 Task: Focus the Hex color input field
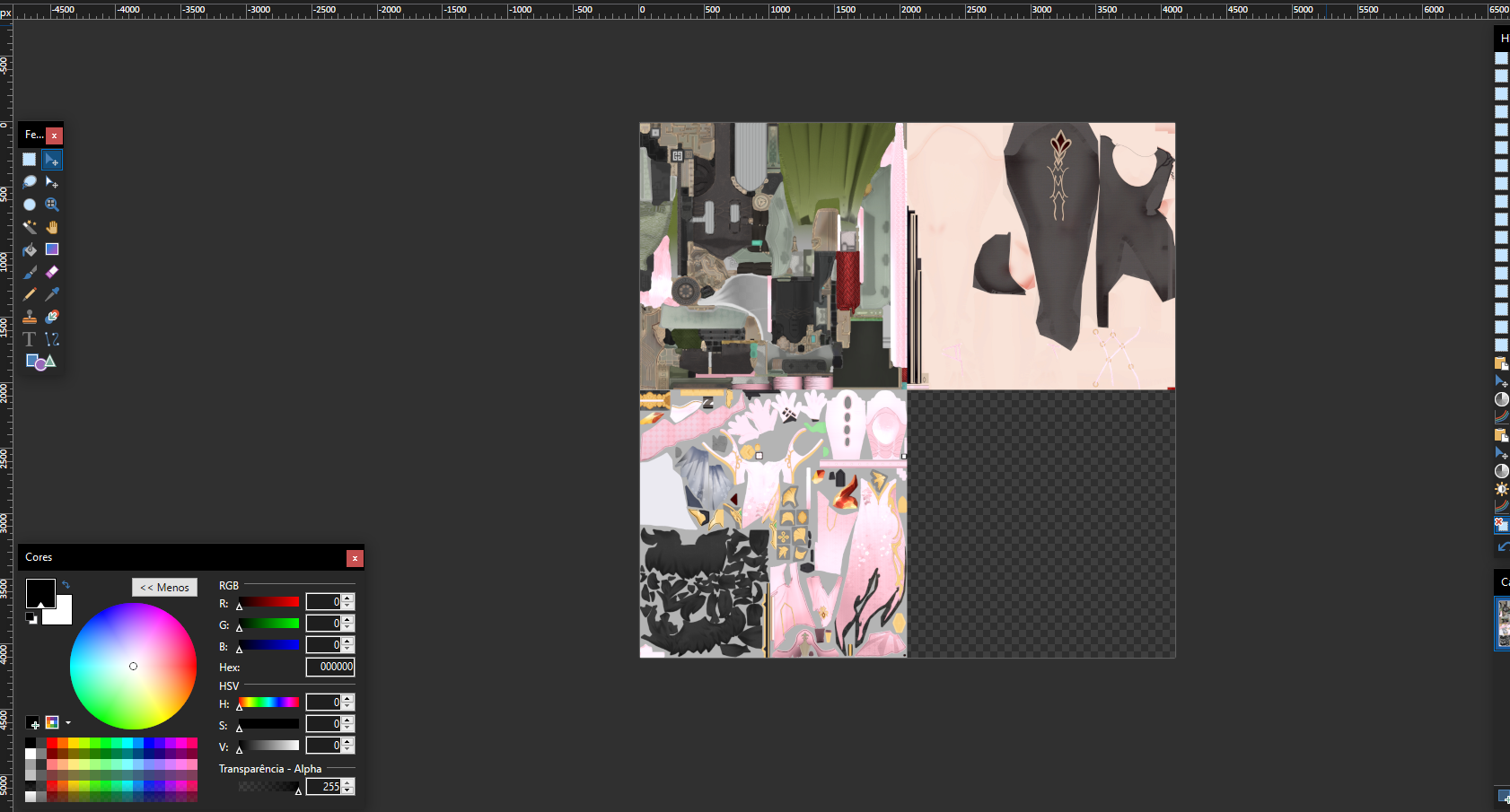pyautogui.click(x=330, y=667)
